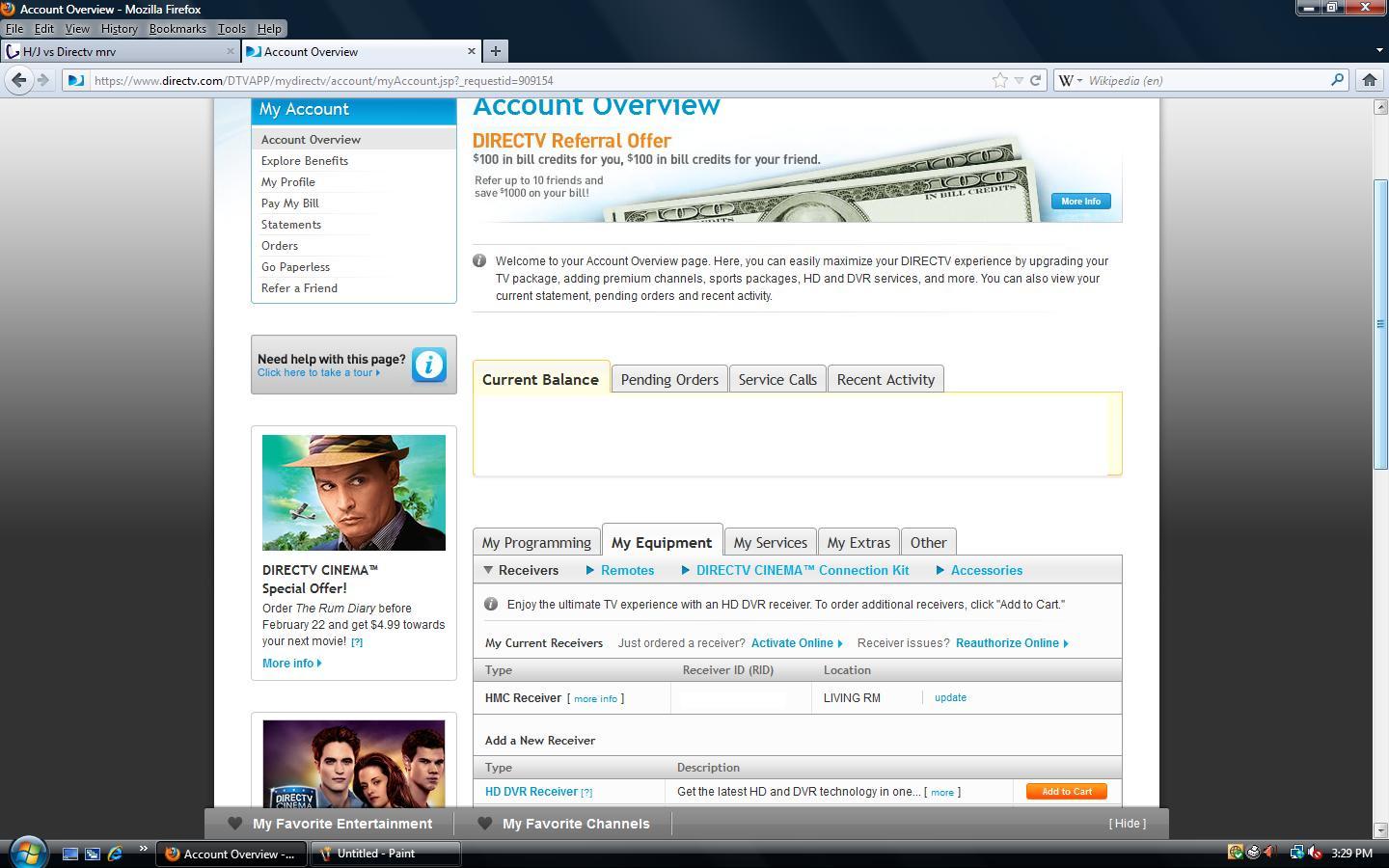Open the list all tabs arrow
The image size is (1389, 868).
(x=1378, y=50)
